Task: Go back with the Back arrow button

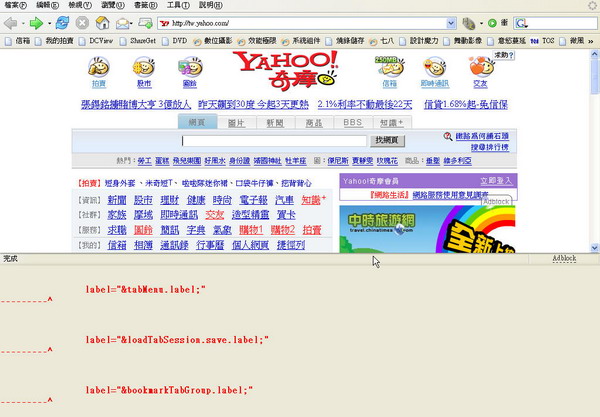Action: 11,24
